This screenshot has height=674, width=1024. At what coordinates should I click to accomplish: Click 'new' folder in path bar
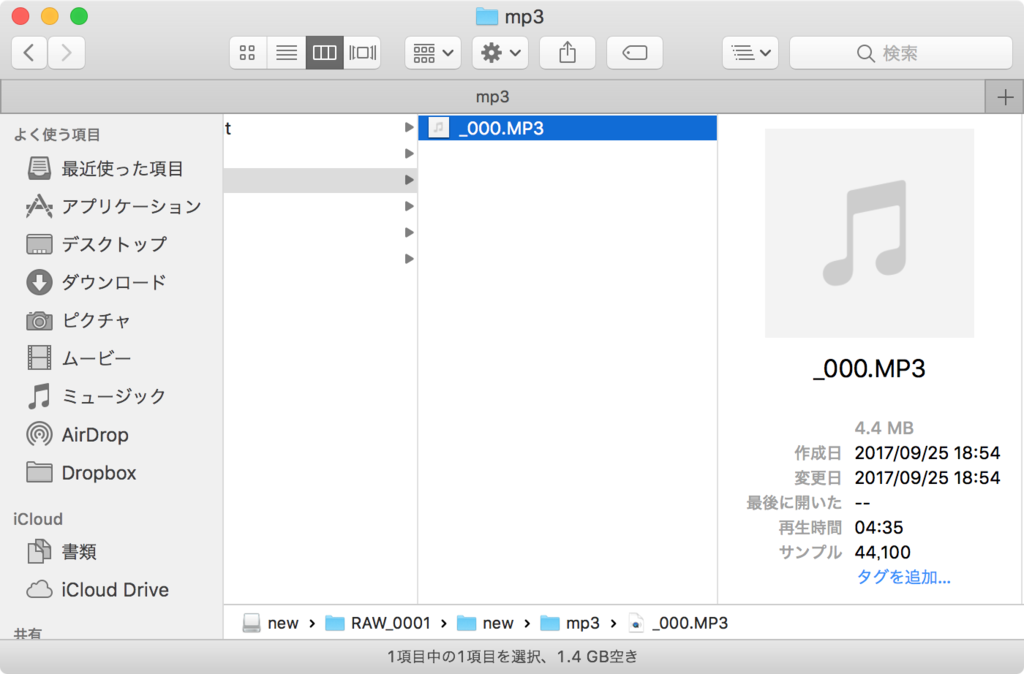[x=485, y=623]
